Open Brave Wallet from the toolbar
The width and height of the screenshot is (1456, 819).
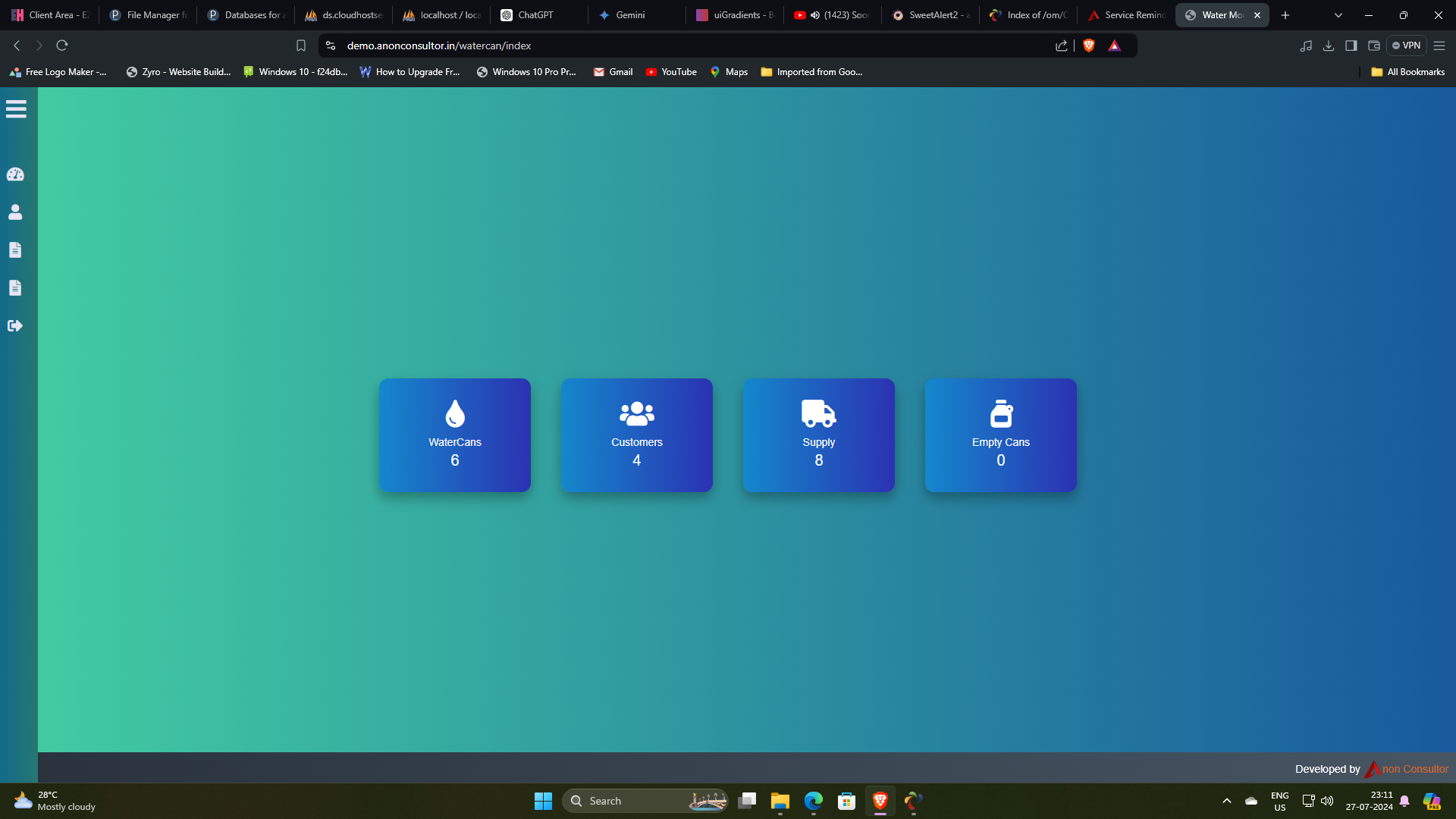tap(1373, 45)
